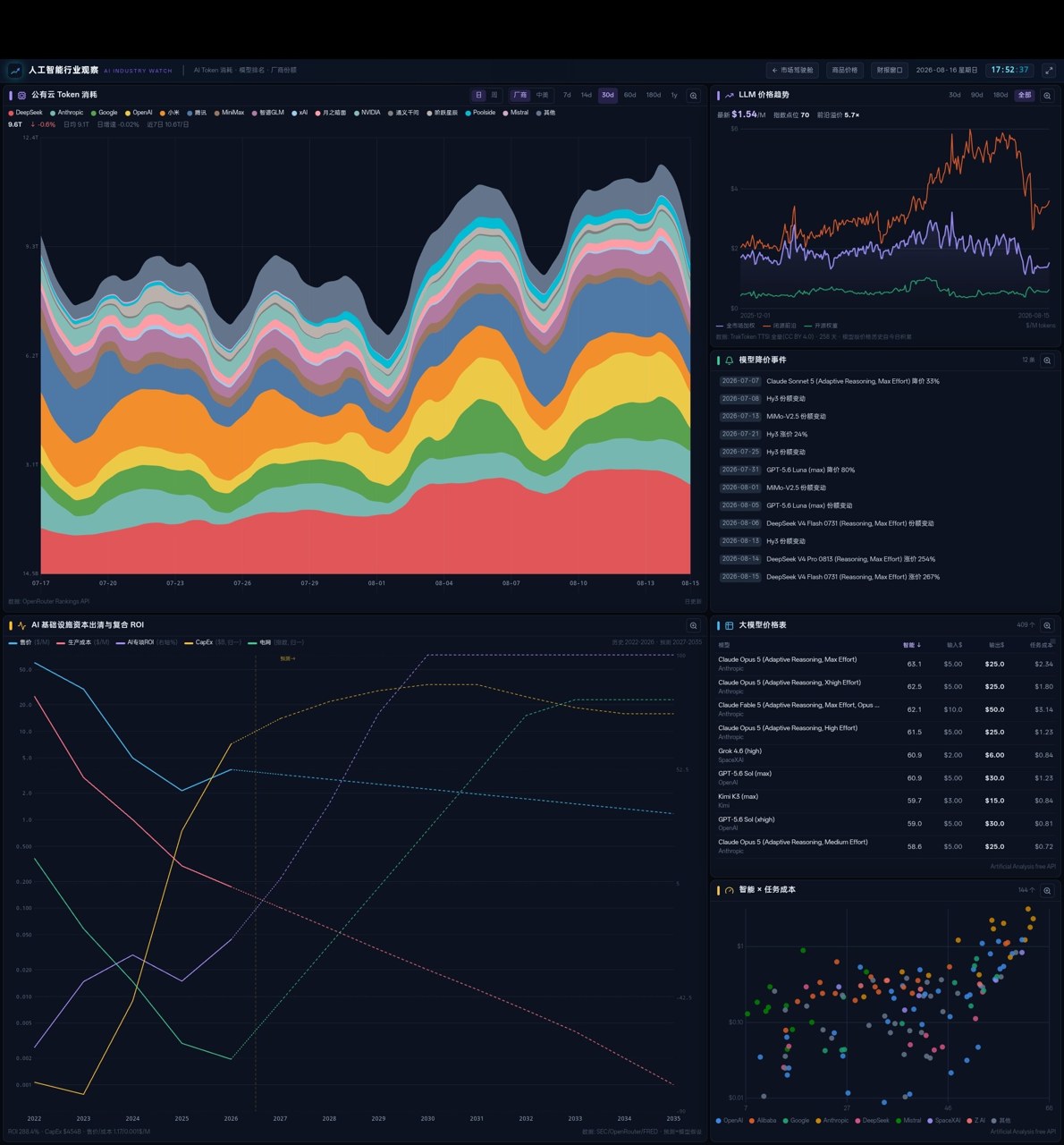Open GPT-5.6 Luna (max) 降价 80% event

(885, 470)
